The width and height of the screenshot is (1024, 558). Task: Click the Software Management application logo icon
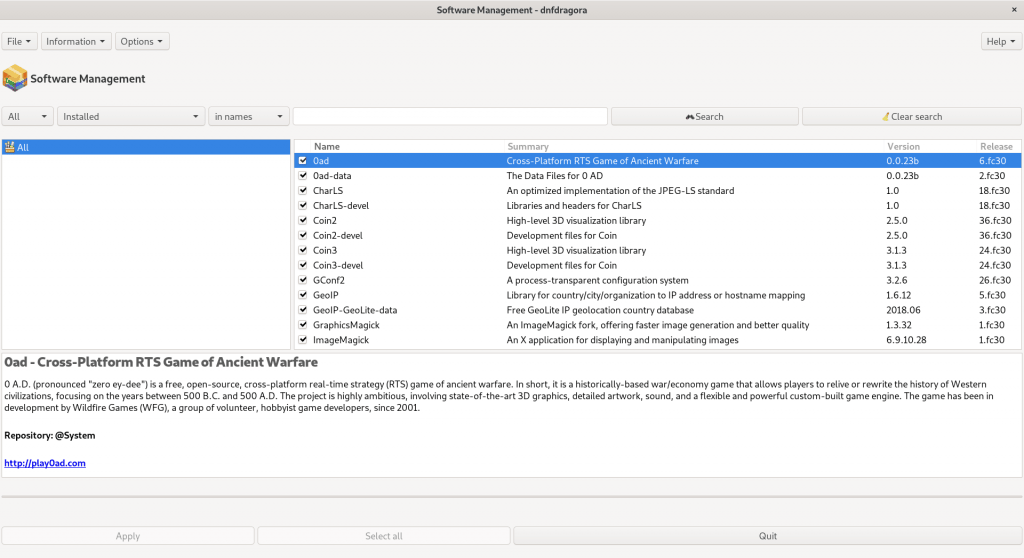[x=15, y=78]
